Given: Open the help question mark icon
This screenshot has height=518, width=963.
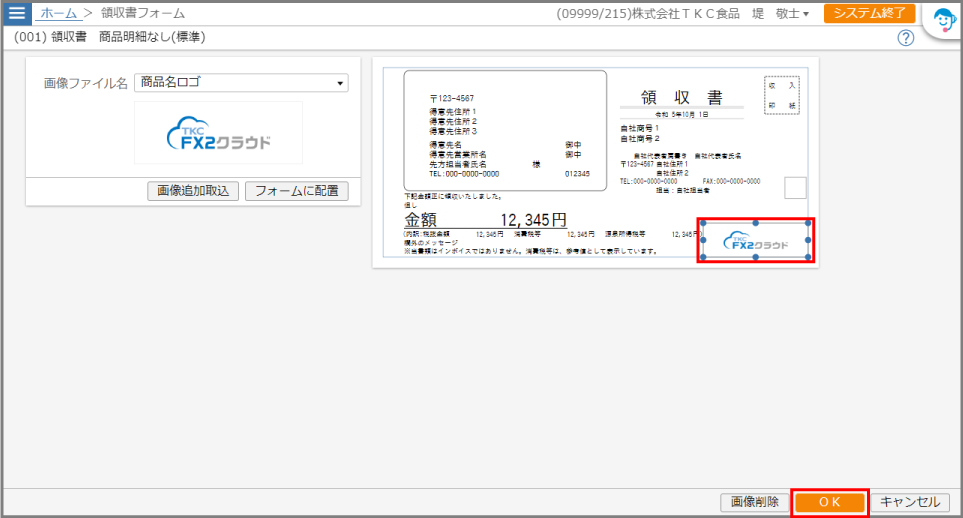Looking at the screenshot, I should click(x=905, y=38).
